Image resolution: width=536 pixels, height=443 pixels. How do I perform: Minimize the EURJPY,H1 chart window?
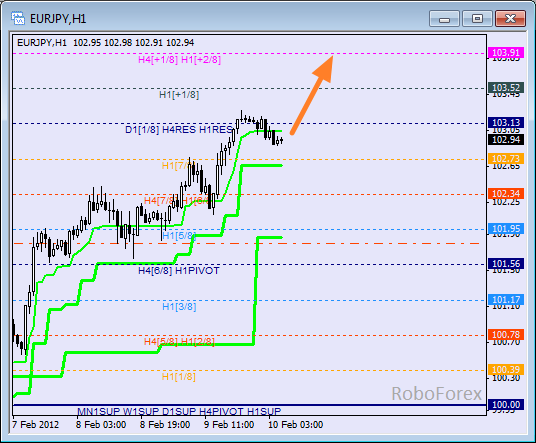click(444, 19)
